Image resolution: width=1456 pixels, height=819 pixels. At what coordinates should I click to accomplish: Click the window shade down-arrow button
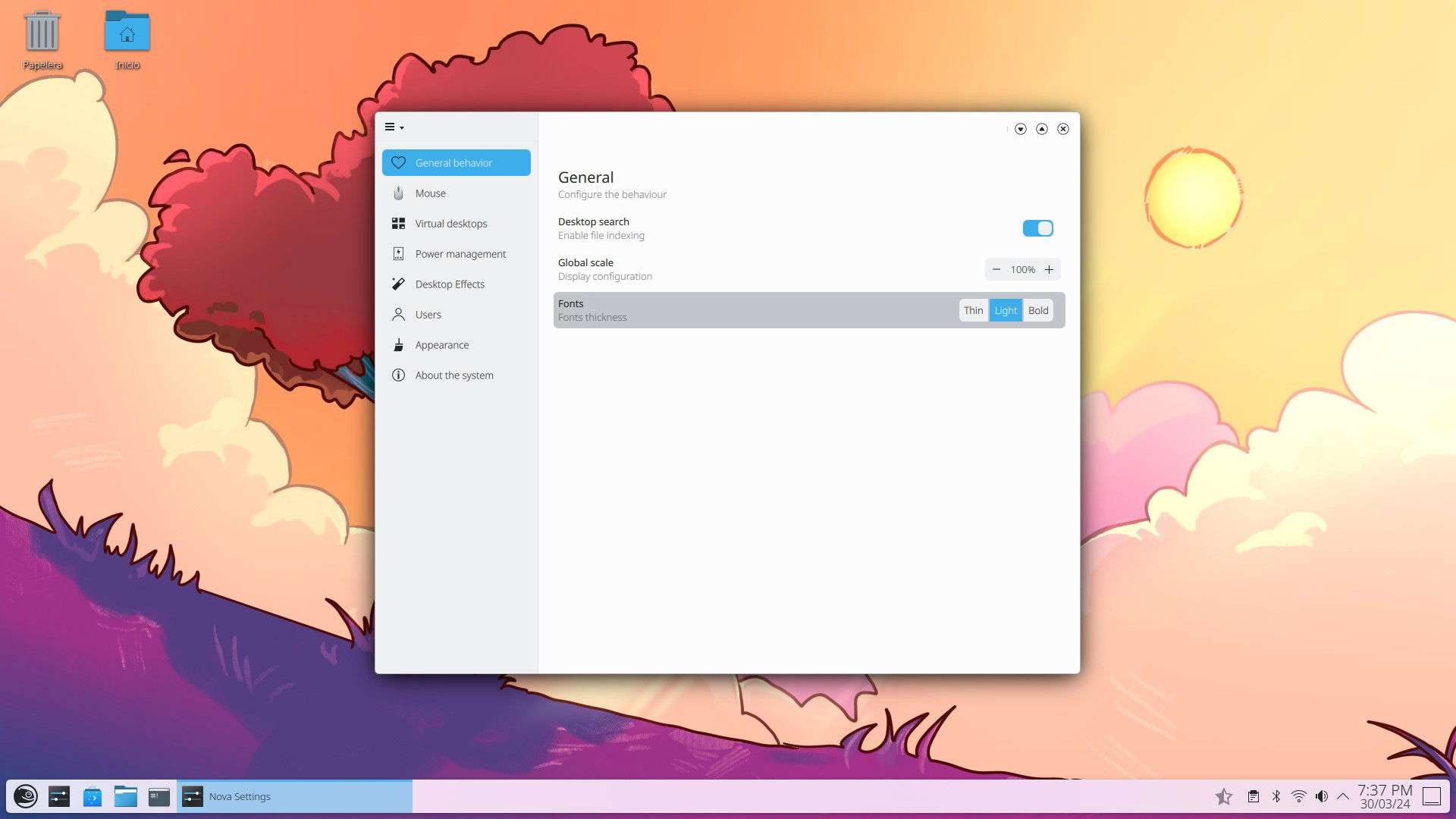tap(1021, 129)
